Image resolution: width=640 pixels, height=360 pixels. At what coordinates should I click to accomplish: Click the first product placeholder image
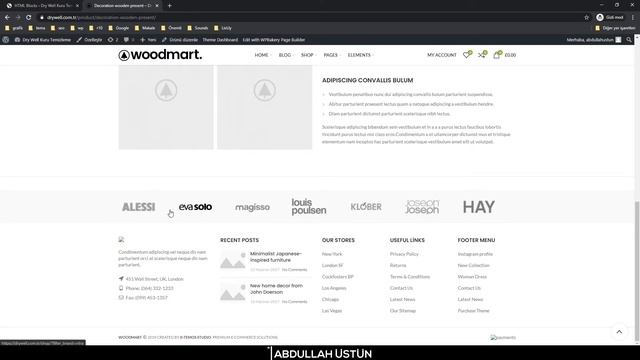[166, 107]
